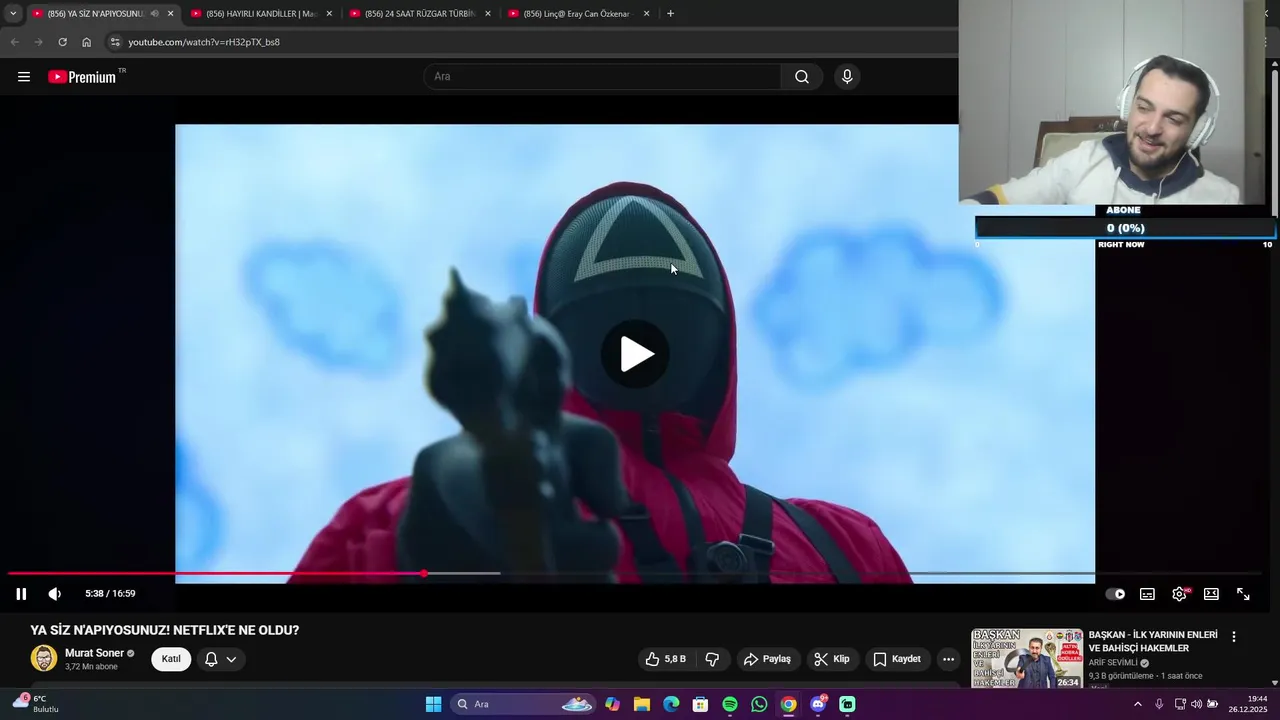Go to the browser home page icon
Viewport: 1280px width, 720px height.
pos(86,42)
